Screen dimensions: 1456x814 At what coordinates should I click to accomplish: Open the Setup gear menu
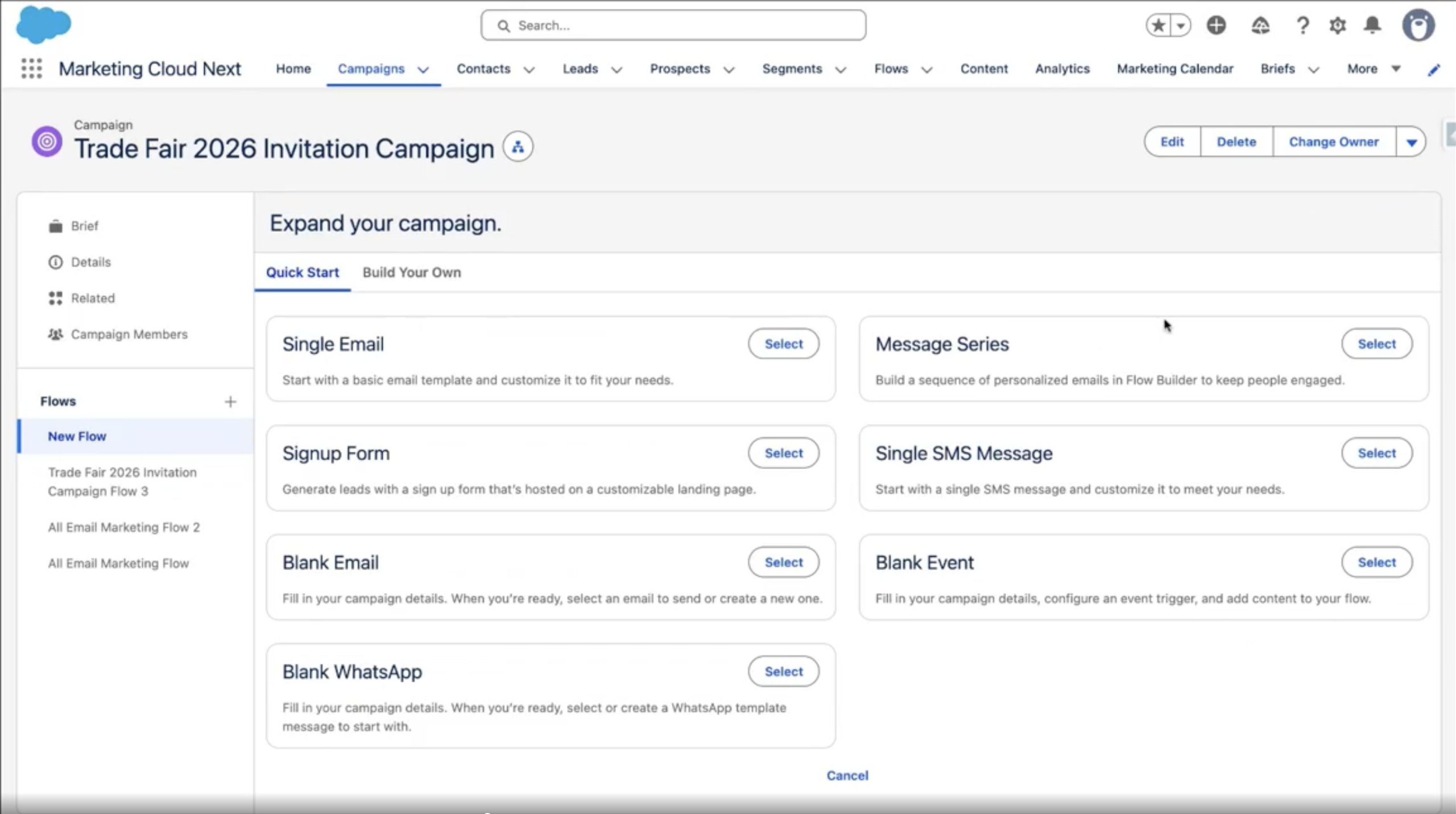(x=1337, y=26)
